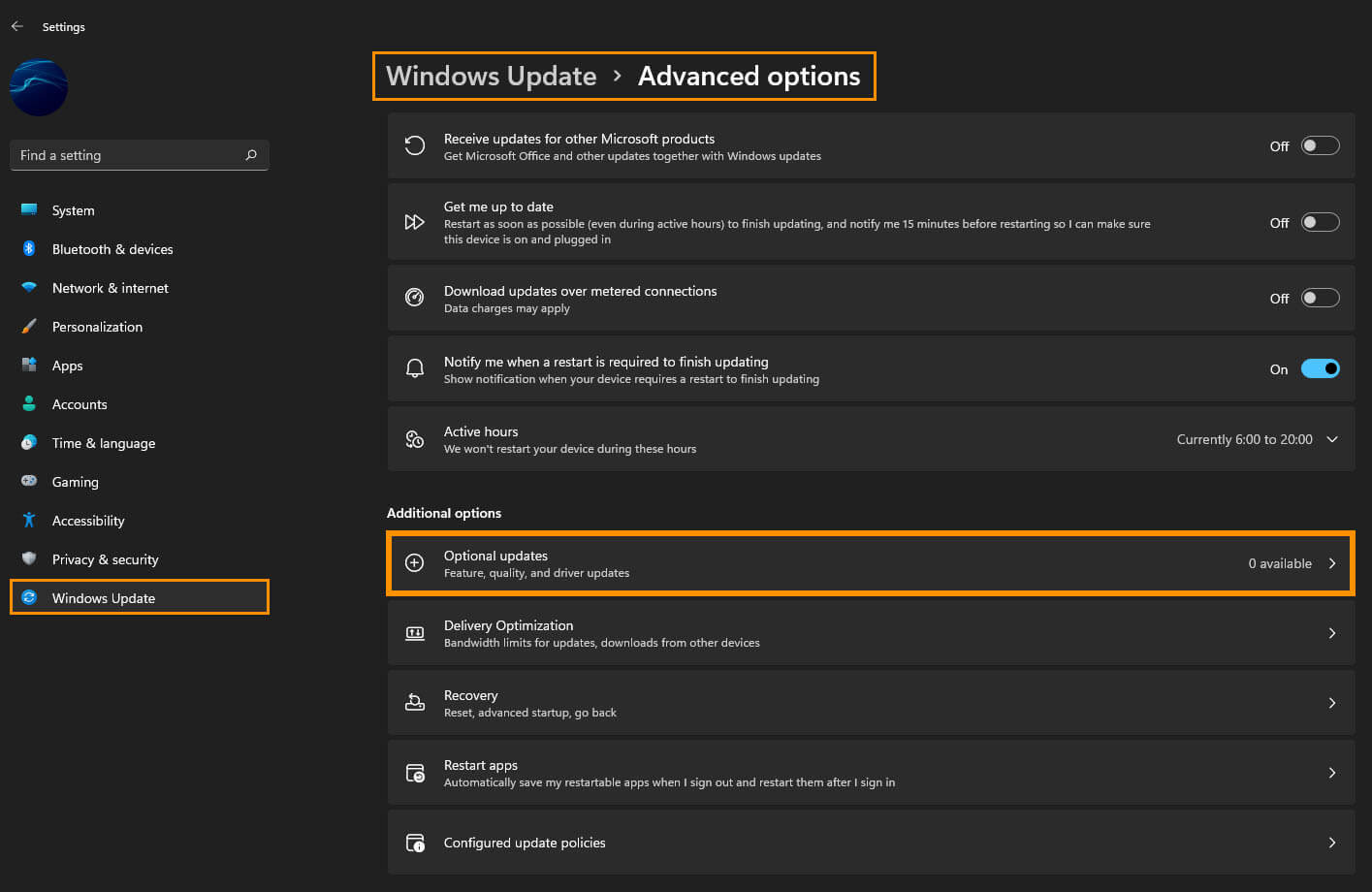Open the Delivery Optimization chevron
The width and height of the screenshot is (1372, 892).
click(x=1332, y=633)
